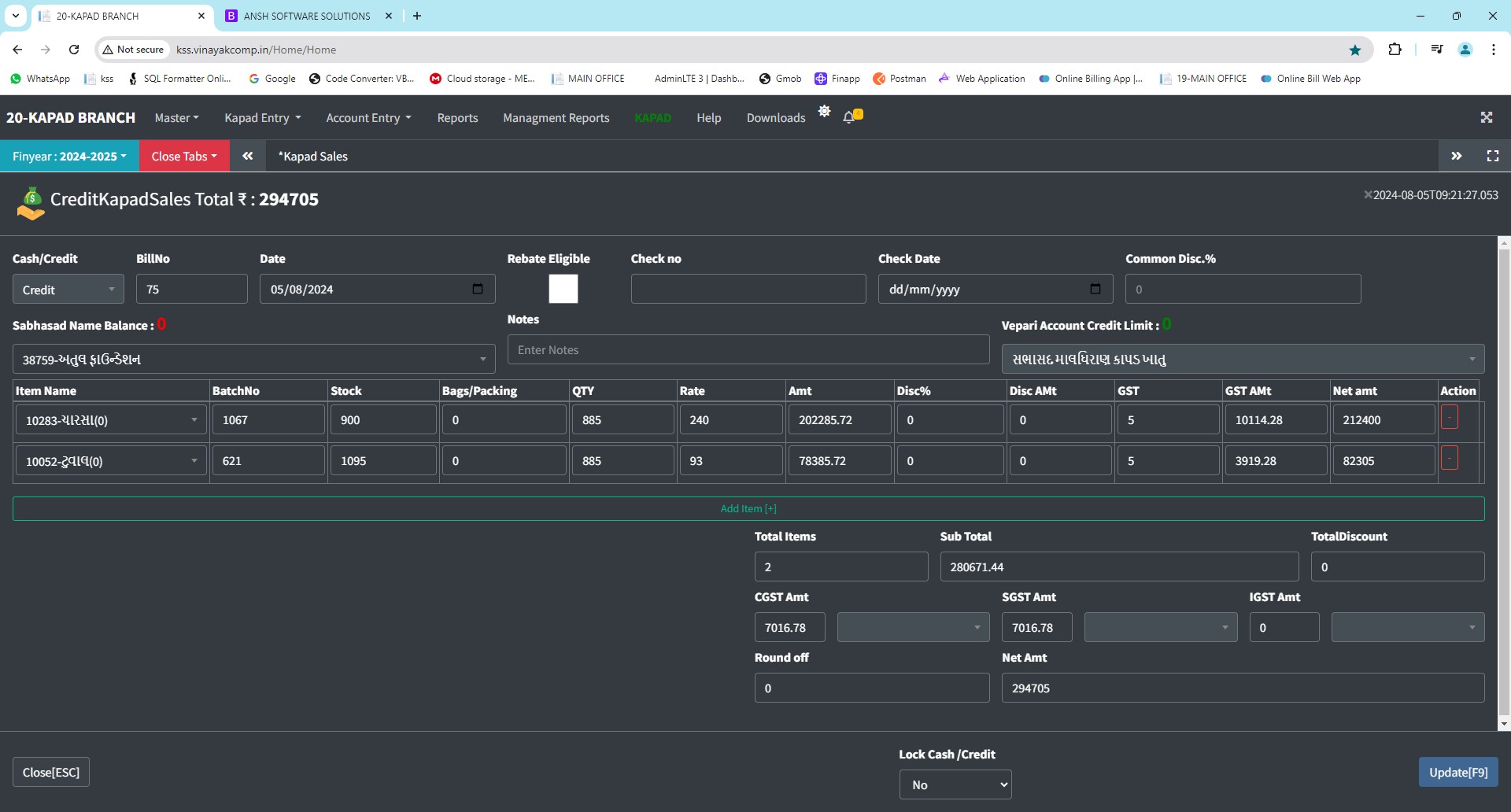Expand the Sabhasad Name dropdown
The height and width of the screenshot is (812, 1511).
[x=253, y=360]
